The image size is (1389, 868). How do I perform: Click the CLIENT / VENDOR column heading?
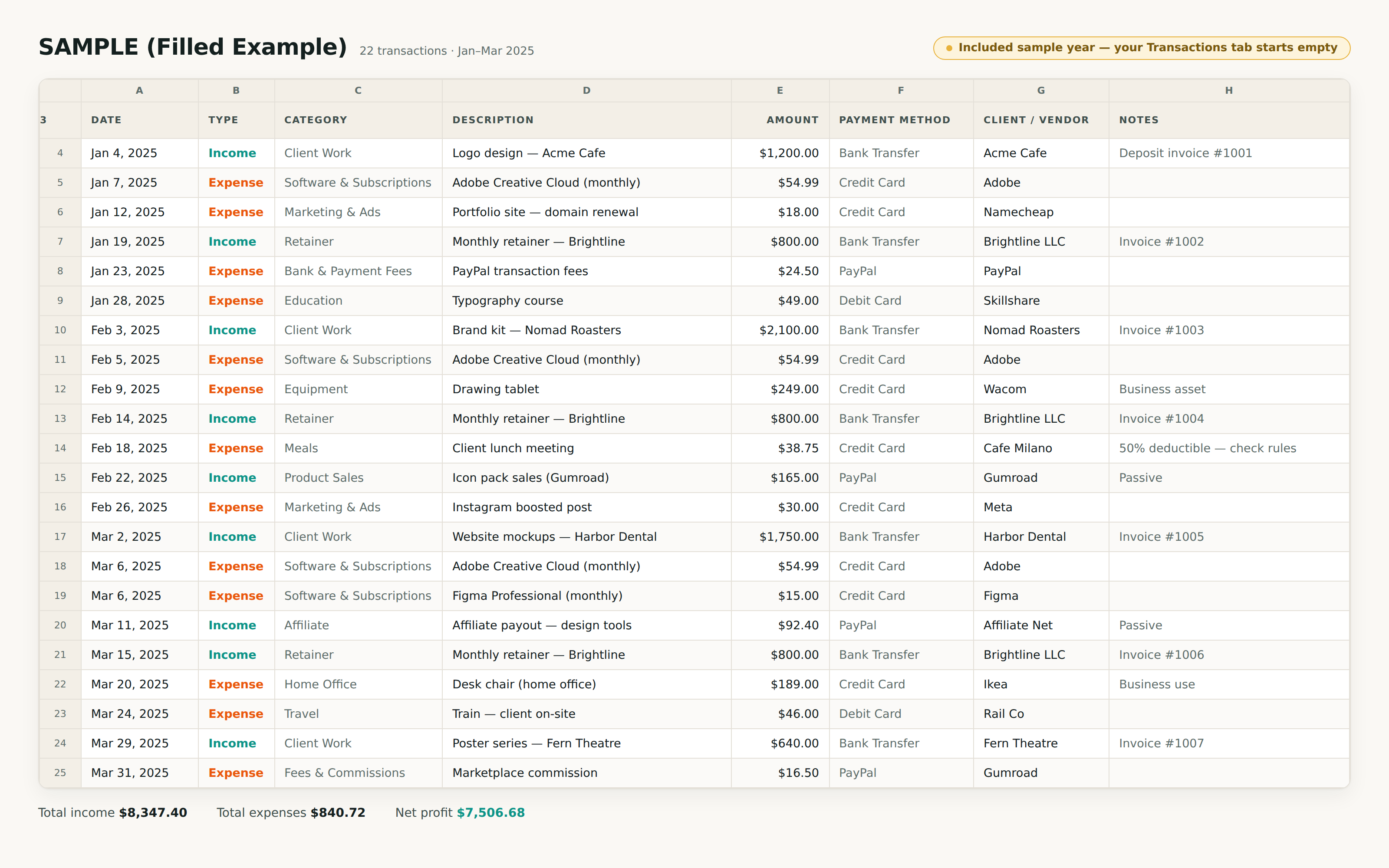(x=1041, y=120)
